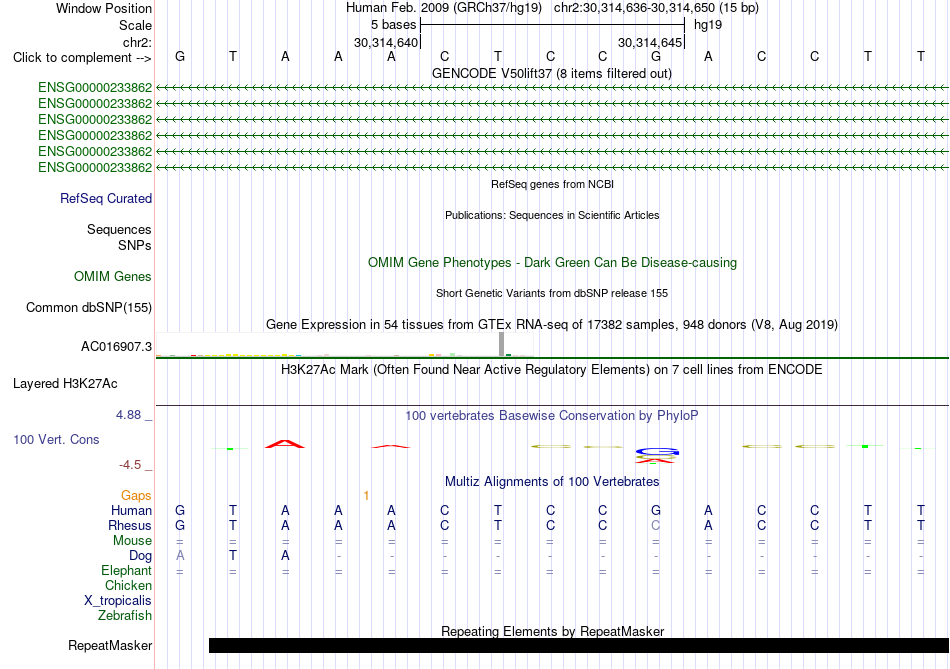The height and width of the screenshot is (669, 950).
Task: Click the Layered H3K27Ac label
Action: [65, 384]
